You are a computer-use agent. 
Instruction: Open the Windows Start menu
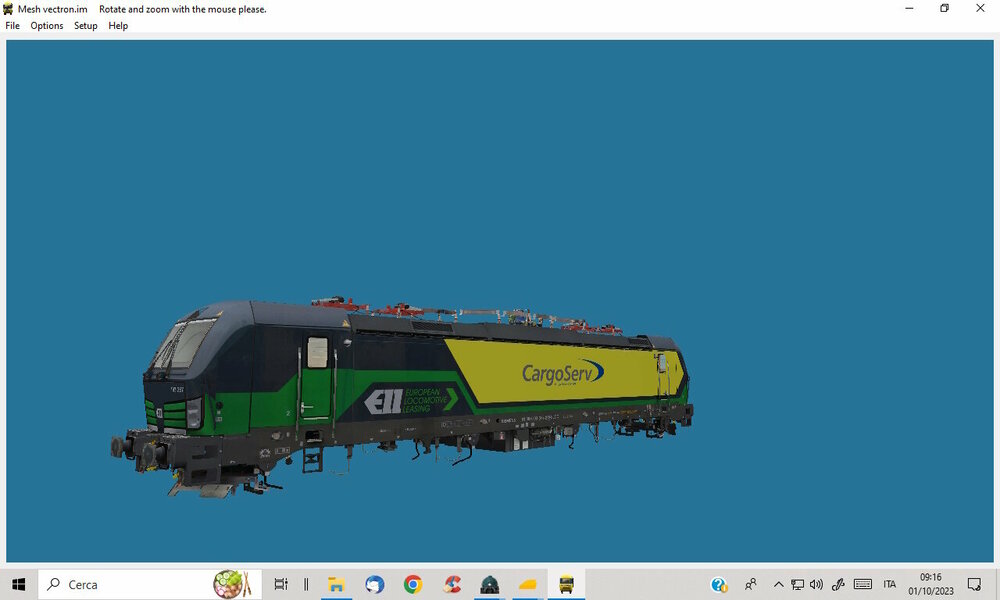click(x=18, y=584)
